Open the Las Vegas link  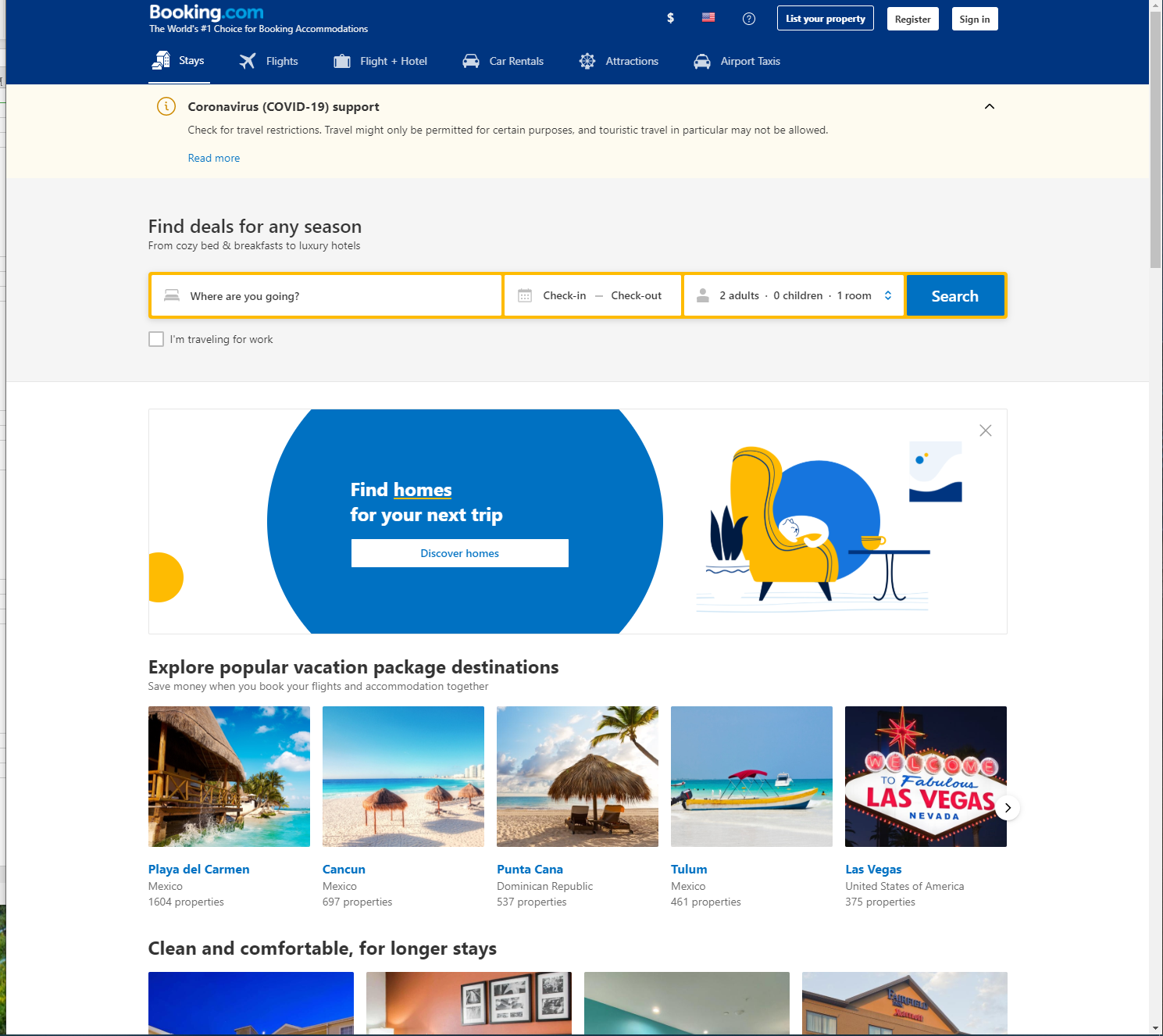[x=873, y=869]
